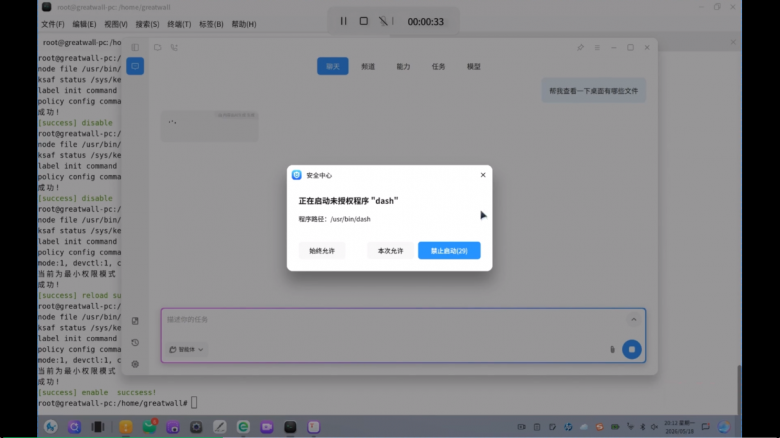
Task: Open the camera app on taskbar
Action: coord(196,427)
